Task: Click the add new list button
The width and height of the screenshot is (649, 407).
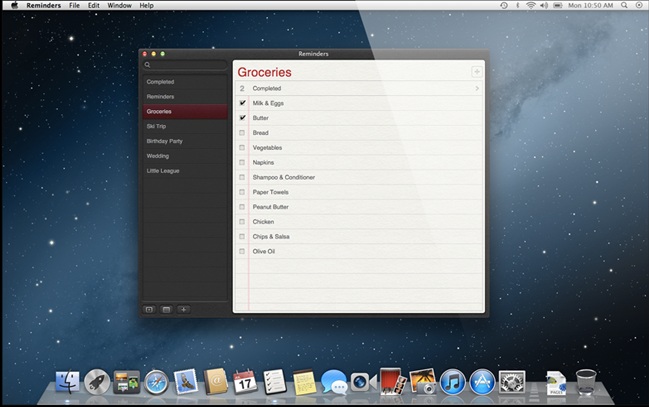Action: pyautogui.click(x=183, y=309)
